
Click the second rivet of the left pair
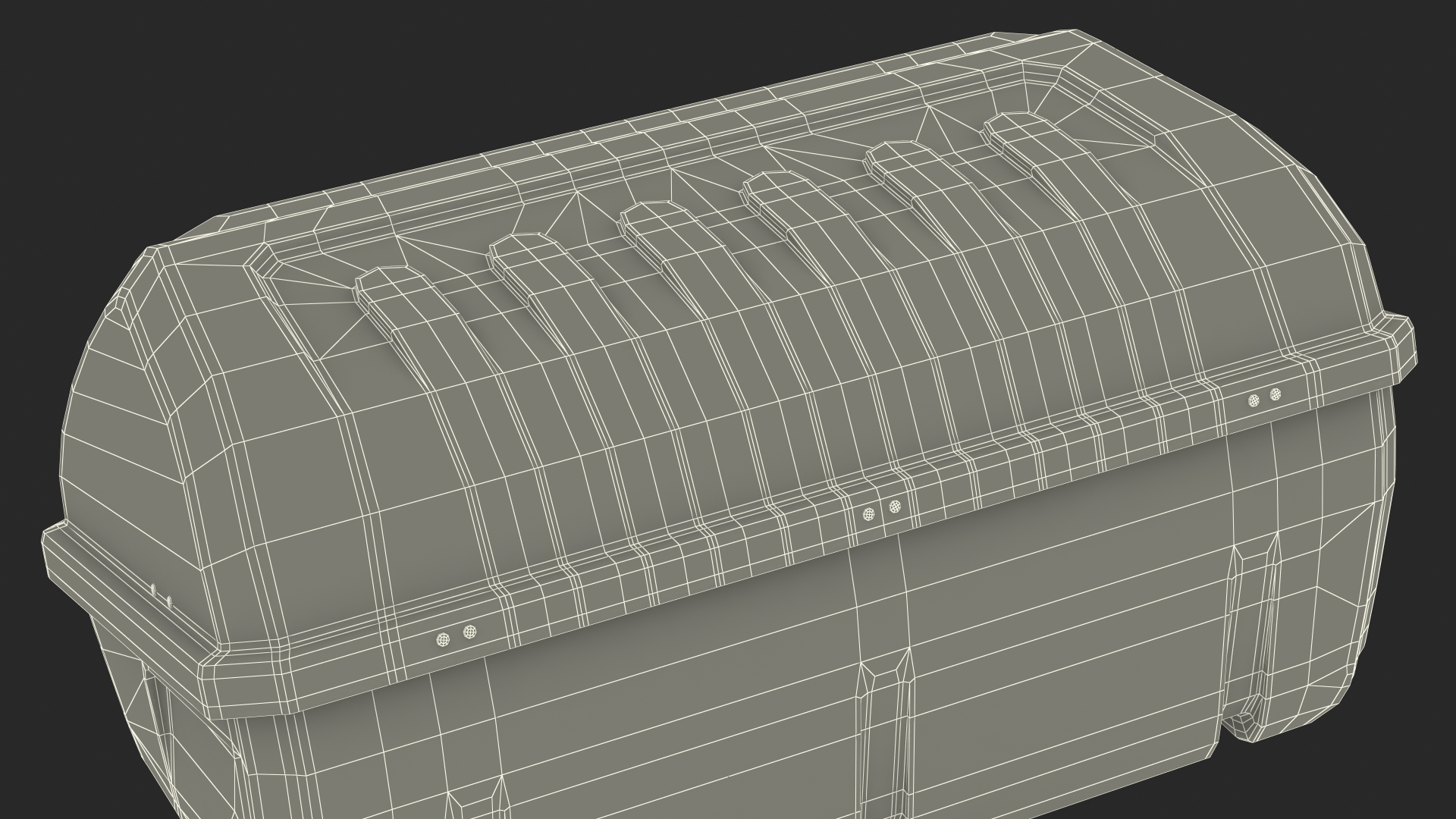click(469, 631)
